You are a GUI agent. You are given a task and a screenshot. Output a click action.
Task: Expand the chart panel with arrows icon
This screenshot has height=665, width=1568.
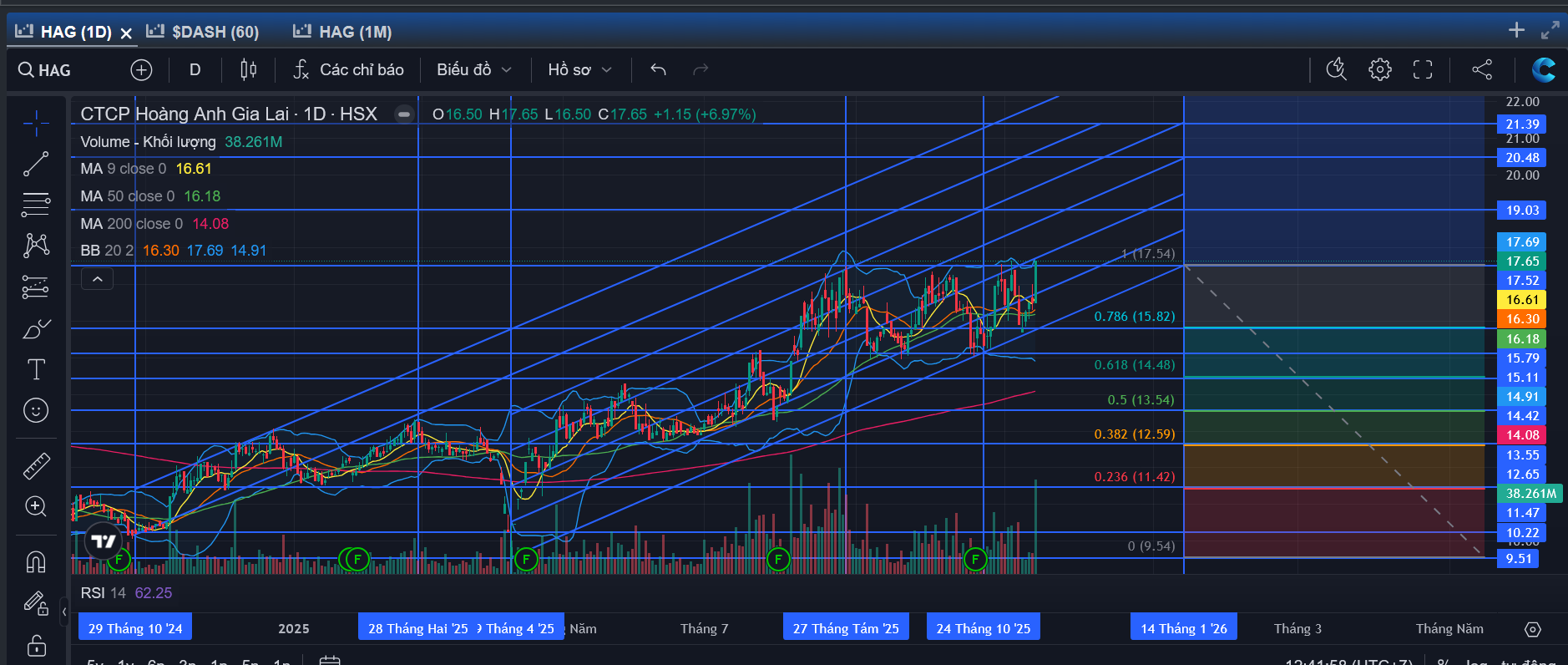coord(1550,30)
